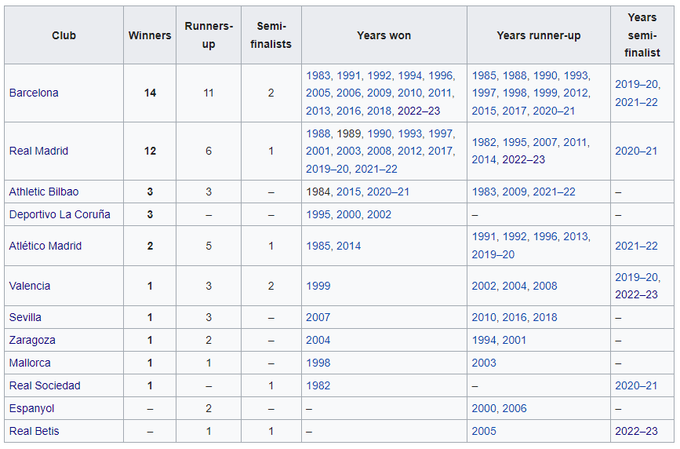
Task: Open 2003 in Mallorca's runner-up years
Action: [486, 363]
